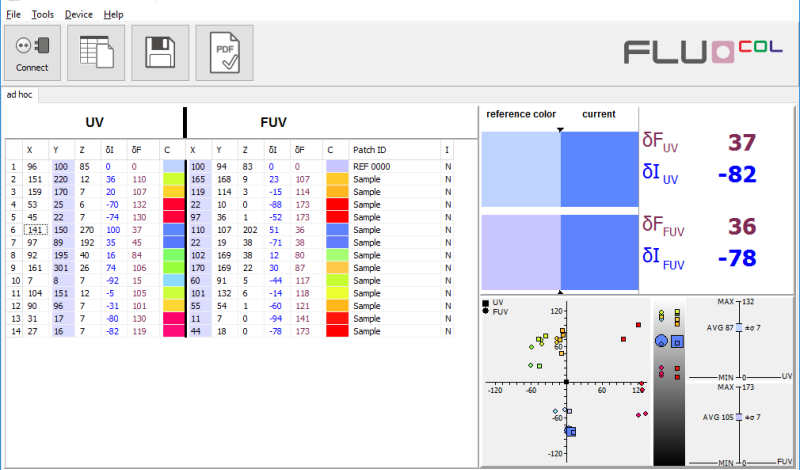The height and width of the screenshot is (470, 800).
Task: Click the FUV section heading
Action: 273,122
